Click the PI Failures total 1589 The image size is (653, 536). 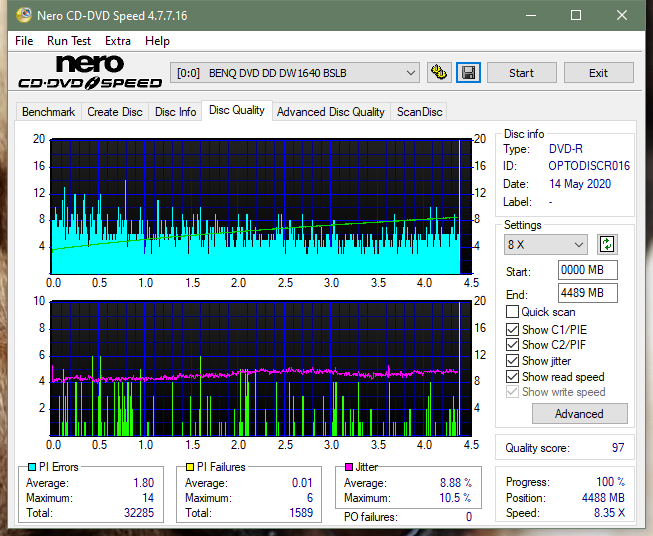(x=301, y=513)
